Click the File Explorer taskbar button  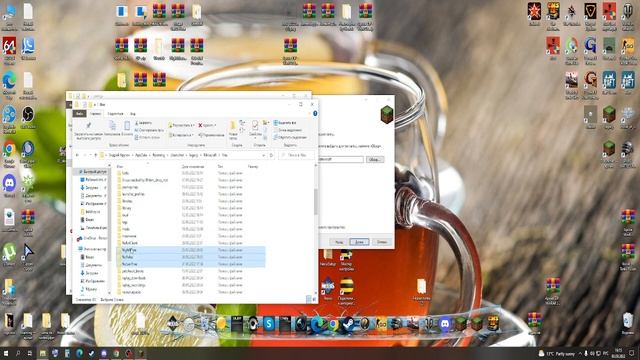click(x=42, y=353)
